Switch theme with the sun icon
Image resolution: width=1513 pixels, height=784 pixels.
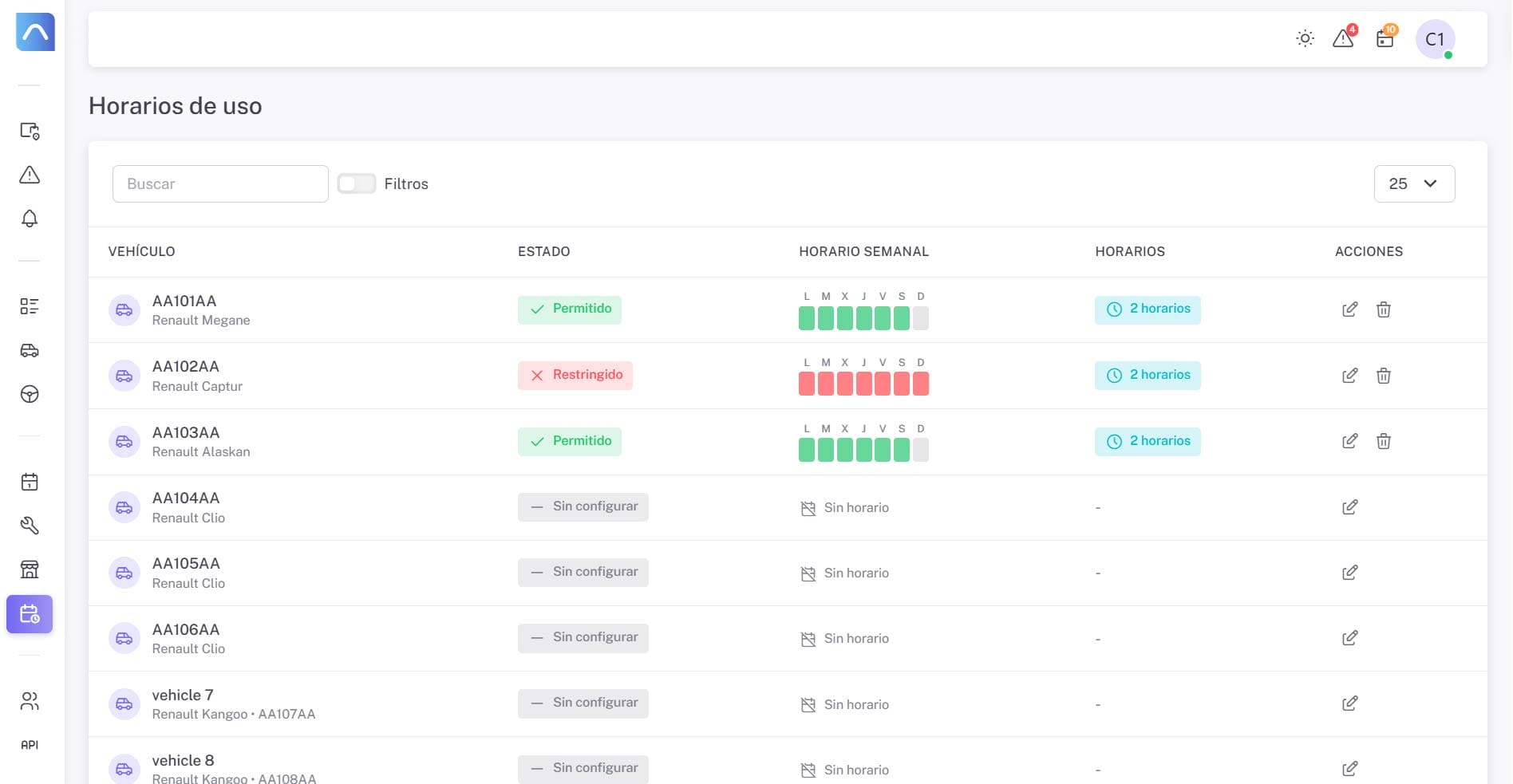pyautogui.click(x=1306, y=38)
